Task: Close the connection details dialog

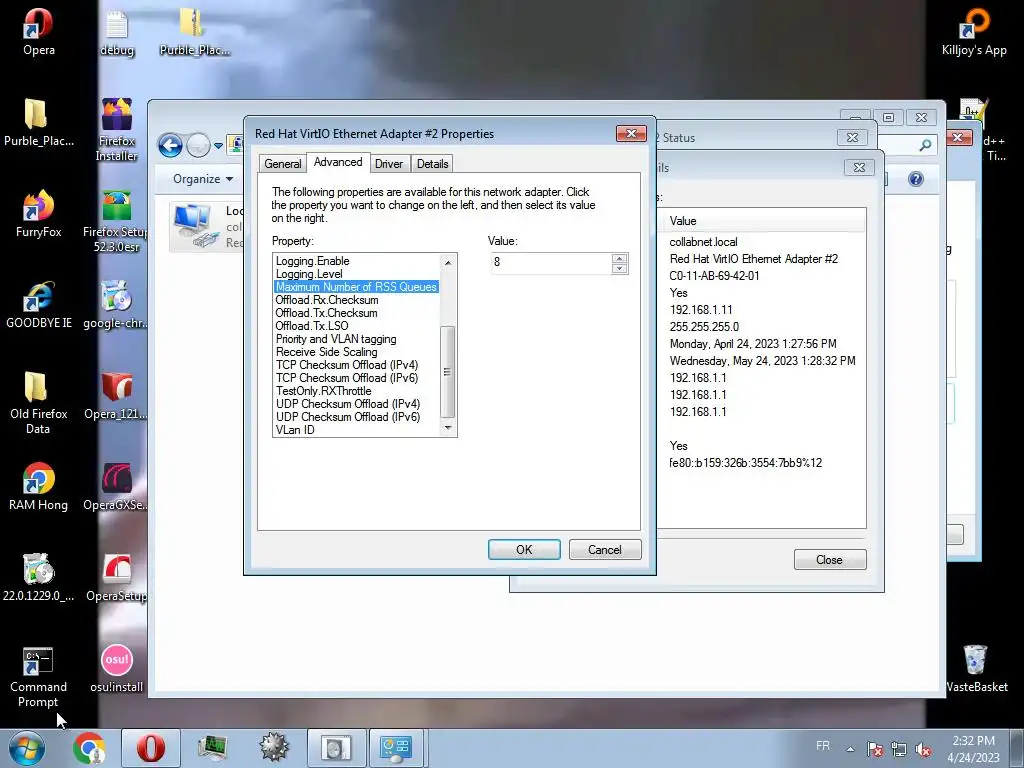Action: [829, 560]
